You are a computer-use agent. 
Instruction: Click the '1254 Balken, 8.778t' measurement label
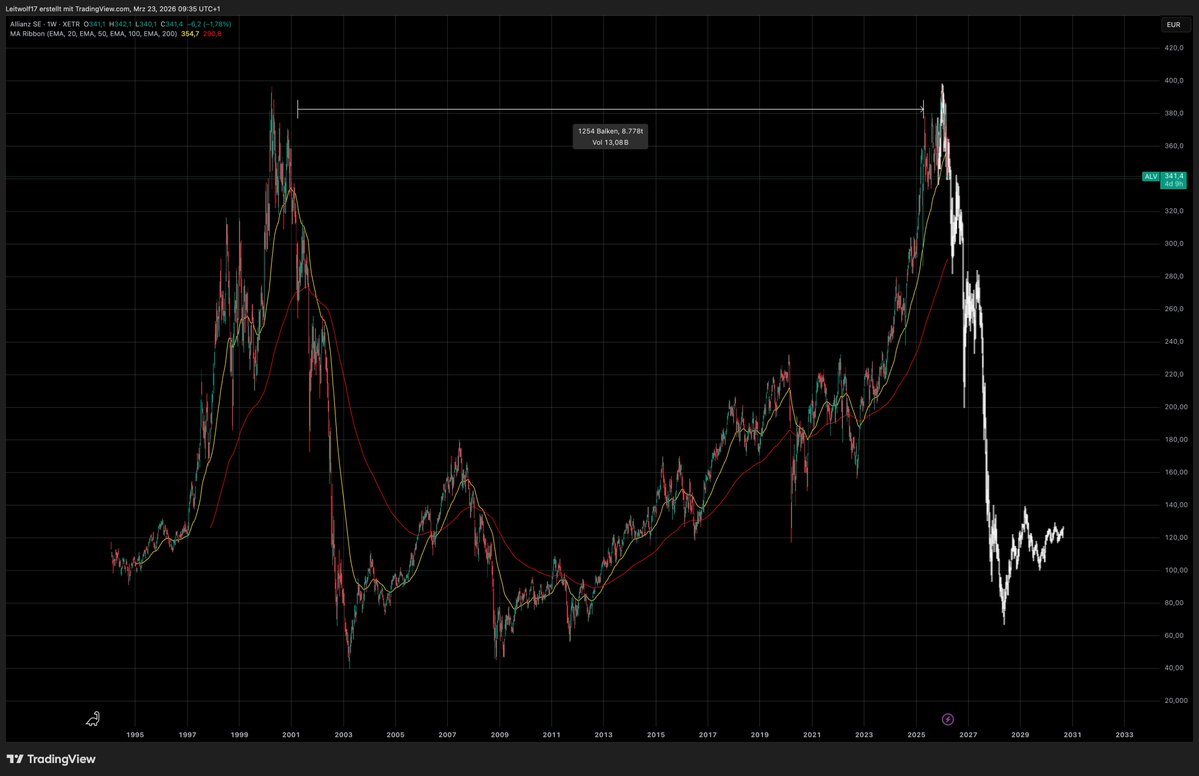(610, 131)
